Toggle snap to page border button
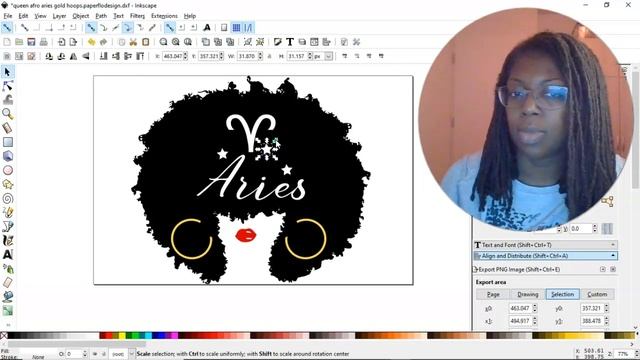The height and width of the screenshot is (360, 640). (224, 28)
